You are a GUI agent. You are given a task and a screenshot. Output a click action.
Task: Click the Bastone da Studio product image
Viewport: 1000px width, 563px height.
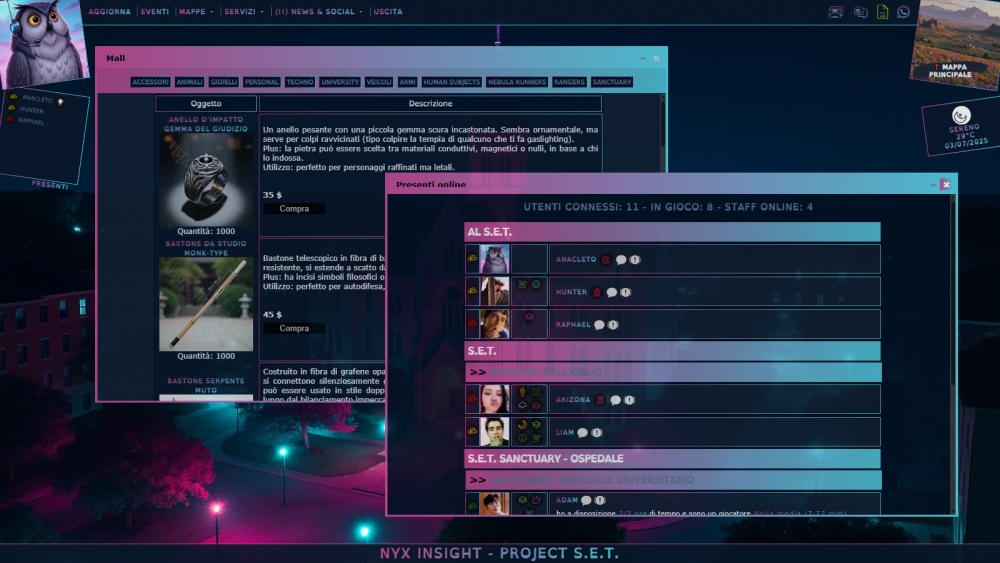click(x=206, y=304)
